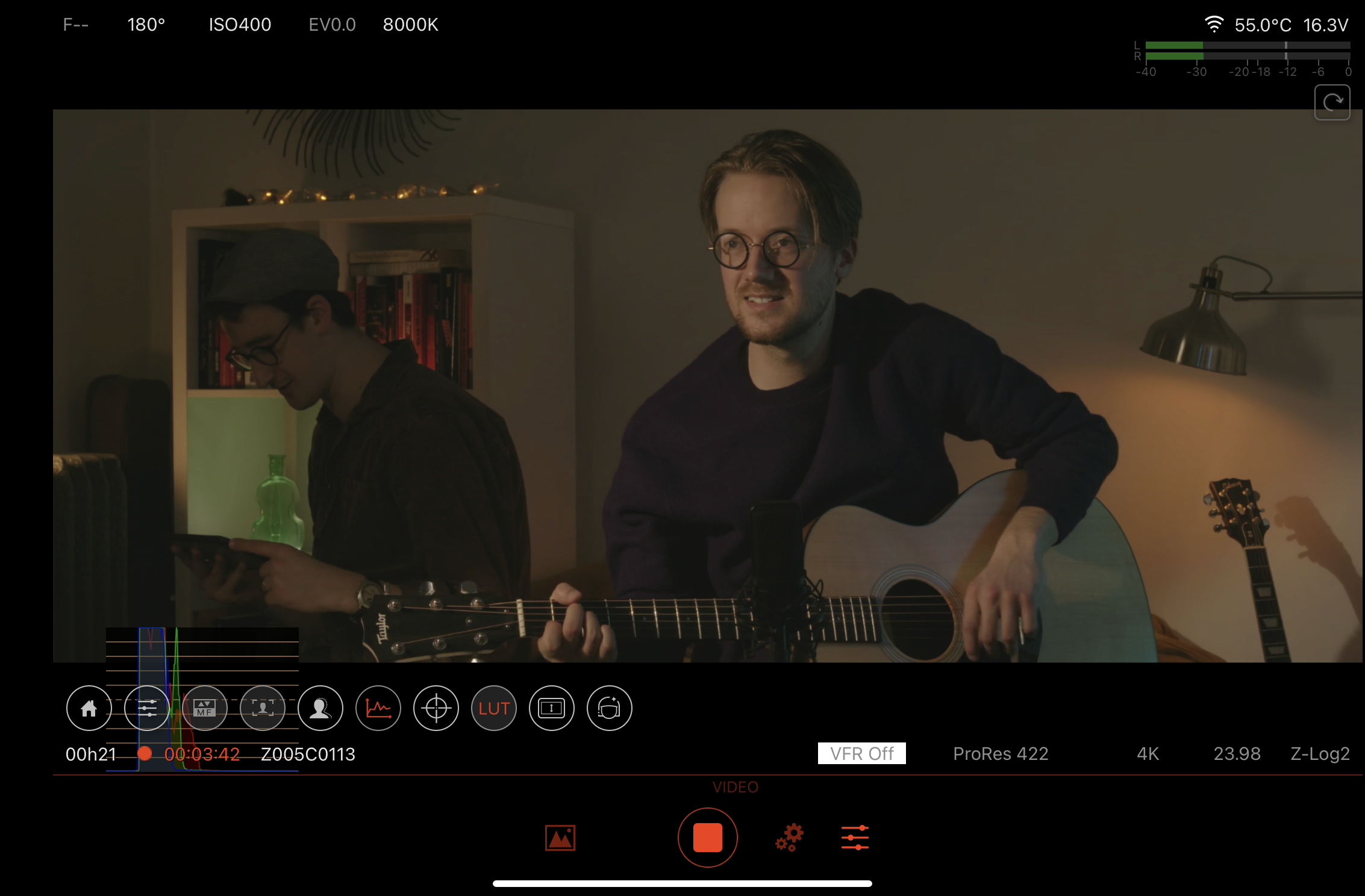Open the display scaling option

(x=551, y=709)
